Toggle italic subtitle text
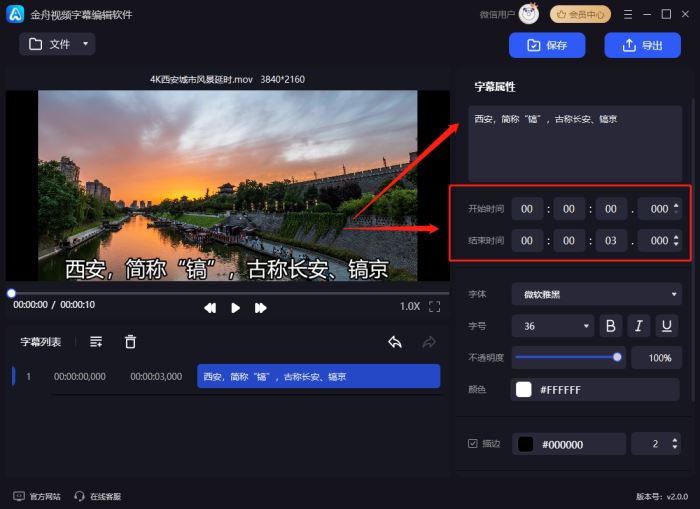 (x=639, y=326)
